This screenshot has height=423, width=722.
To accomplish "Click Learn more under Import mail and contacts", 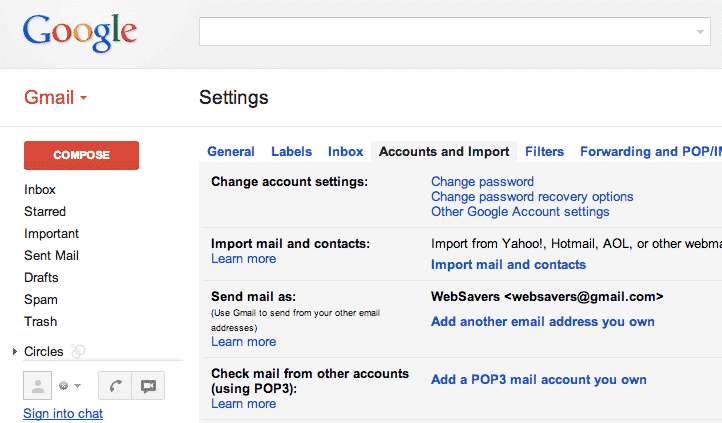I will (x=244, y=259).
